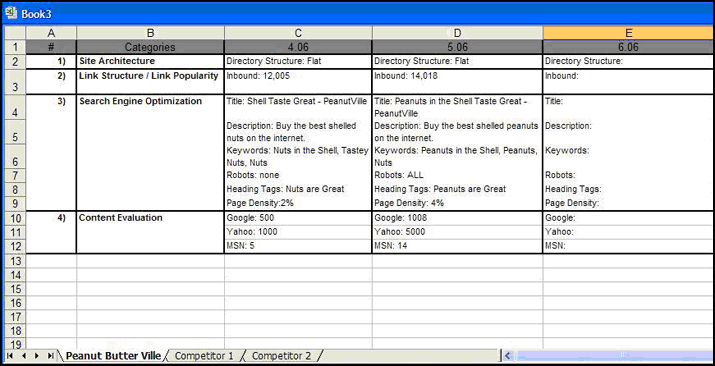Click 'Heading Tags: Peanuts are Great' cell
The image size is (715, 366).
[457, 189]
